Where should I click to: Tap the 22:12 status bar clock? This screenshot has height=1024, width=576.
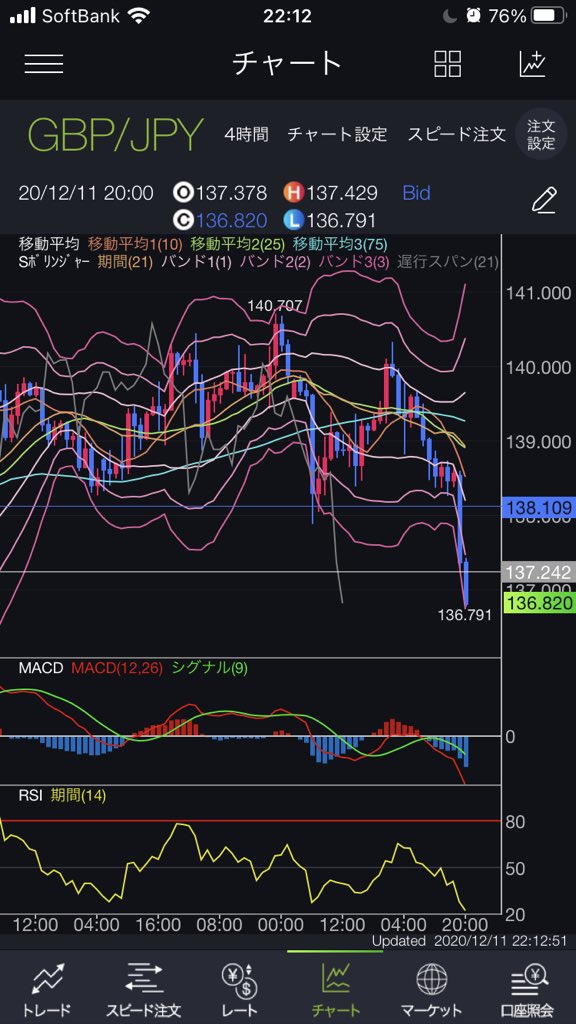click(x=287, y=15)
